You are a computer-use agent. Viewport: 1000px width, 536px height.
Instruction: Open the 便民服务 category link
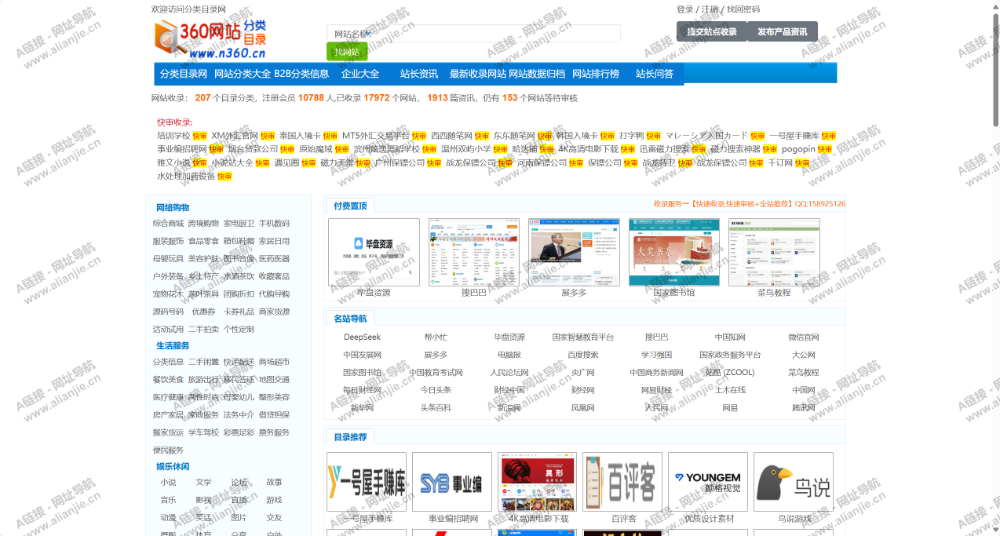[168, 450]
